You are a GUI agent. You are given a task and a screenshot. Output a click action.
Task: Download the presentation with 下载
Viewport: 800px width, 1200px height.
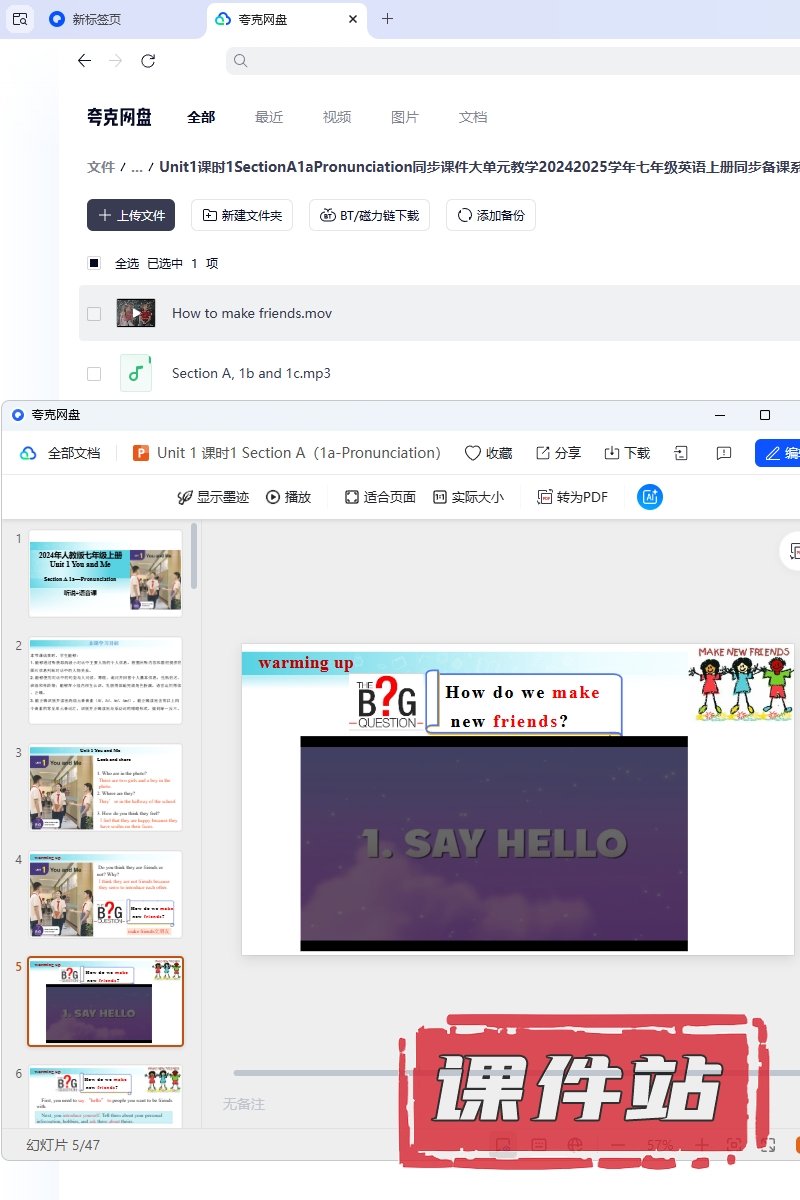tap(627, 453)
